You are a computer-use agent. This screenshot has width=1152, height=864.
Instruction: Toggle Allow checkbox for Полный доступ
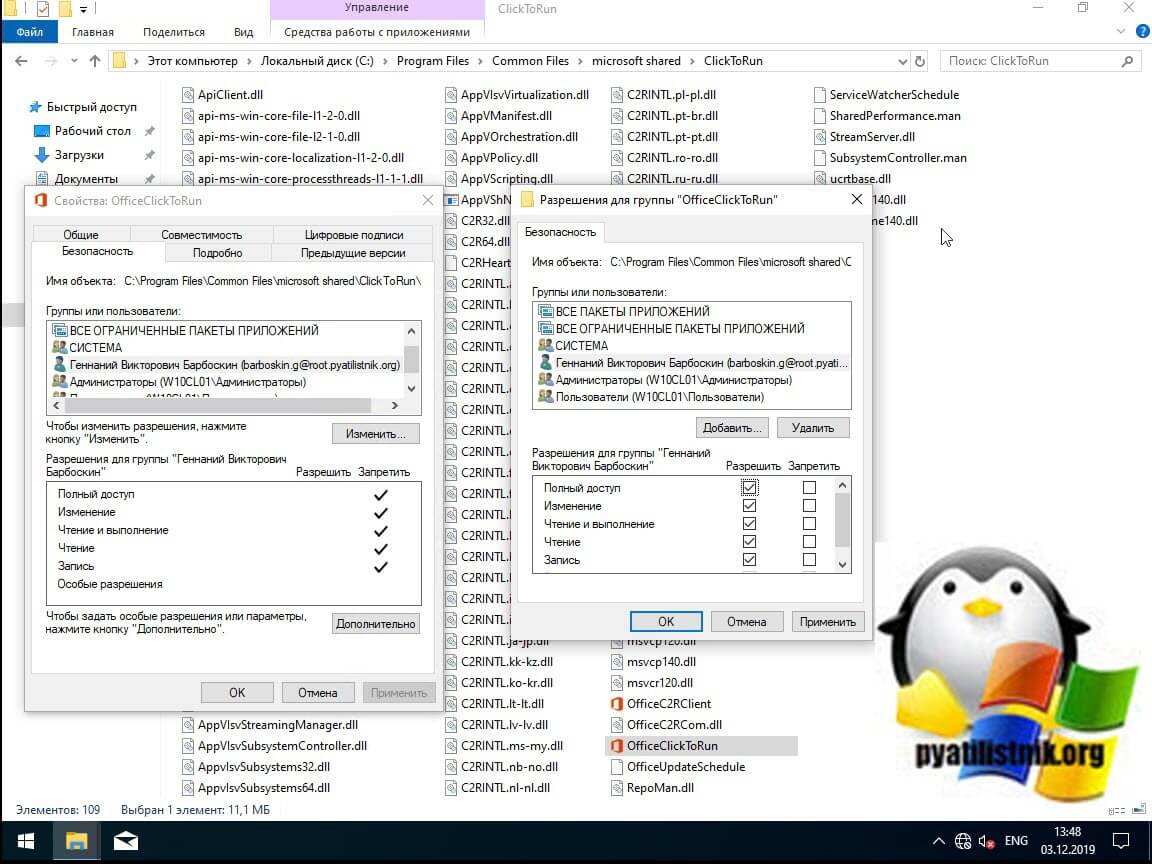point(750,488)
